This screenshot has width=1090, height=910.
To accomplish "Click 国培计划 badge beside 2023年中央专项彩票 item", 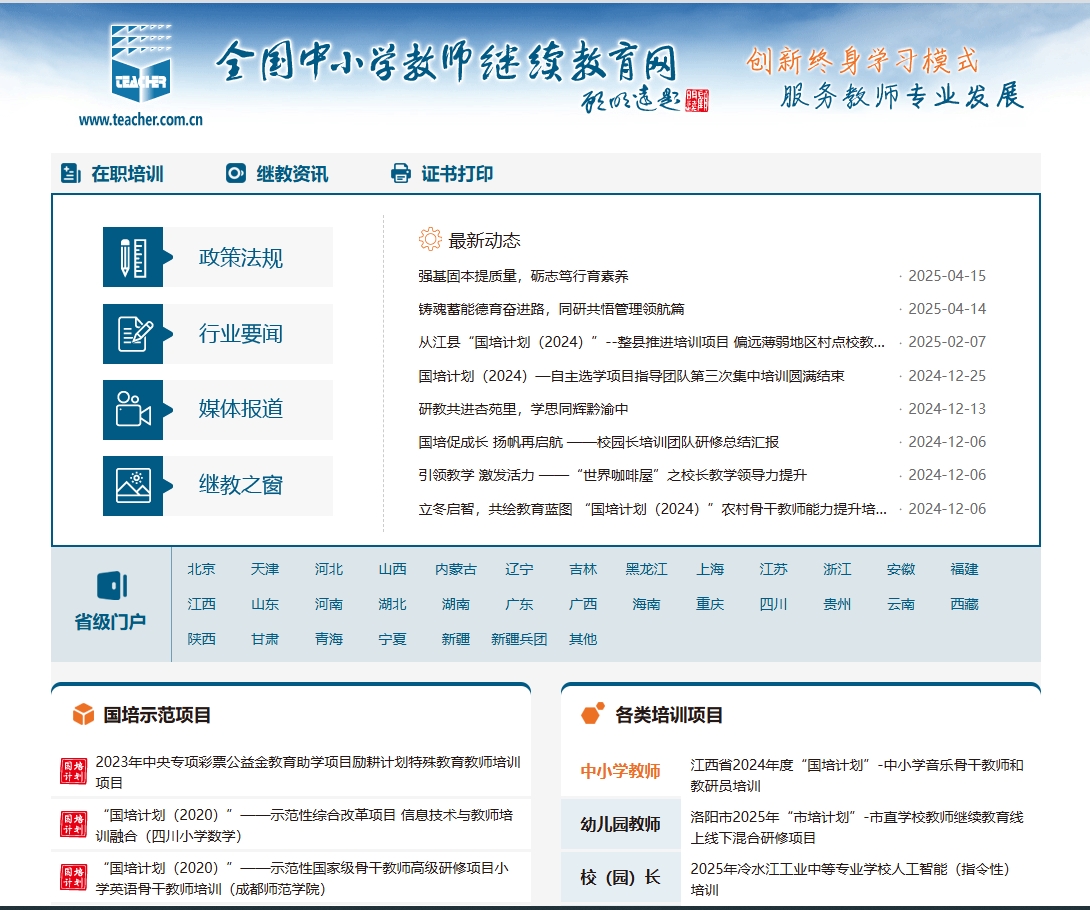I will tap(74, 771).
